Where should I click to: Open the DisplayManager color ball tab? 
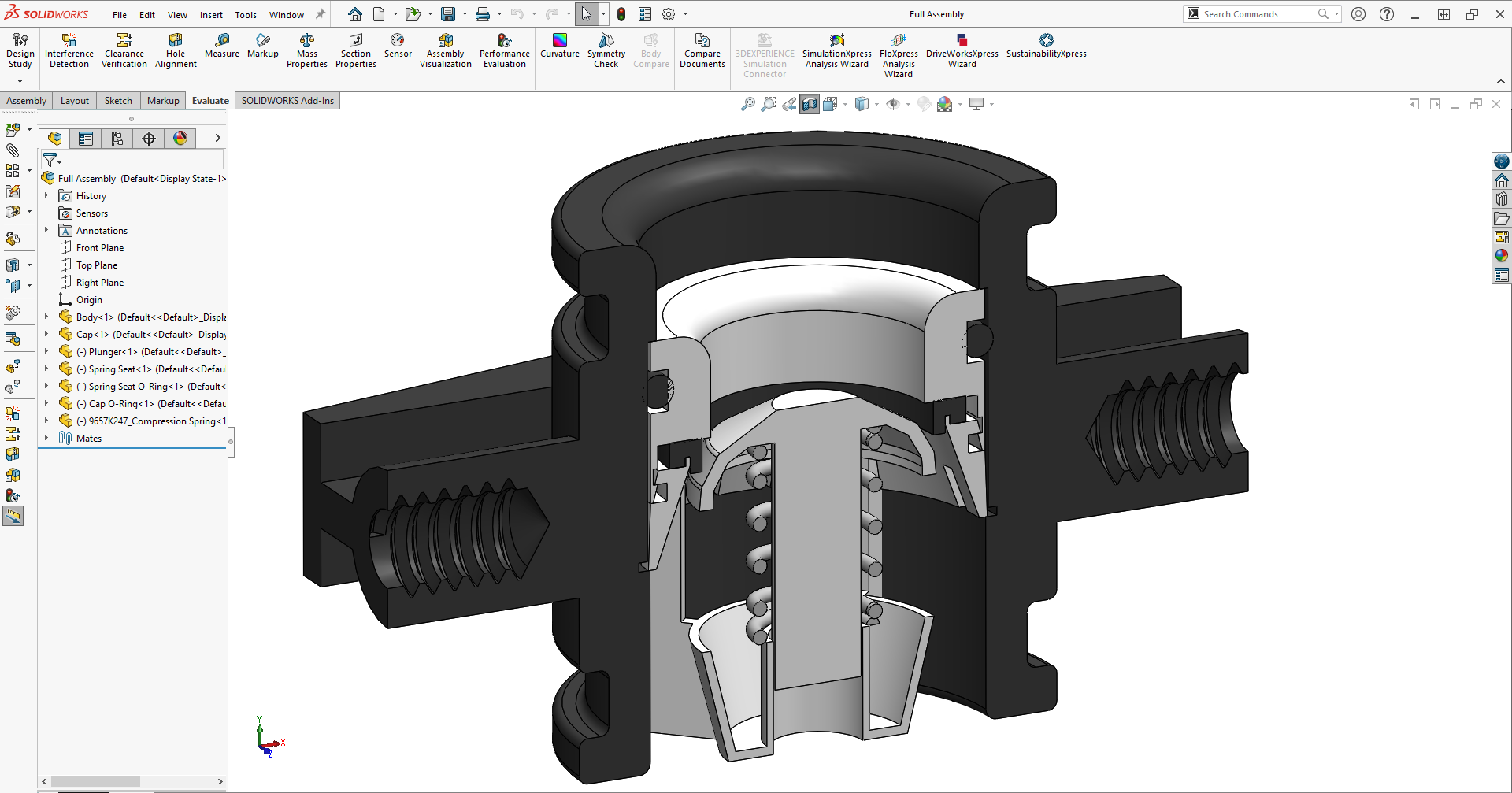180,139
